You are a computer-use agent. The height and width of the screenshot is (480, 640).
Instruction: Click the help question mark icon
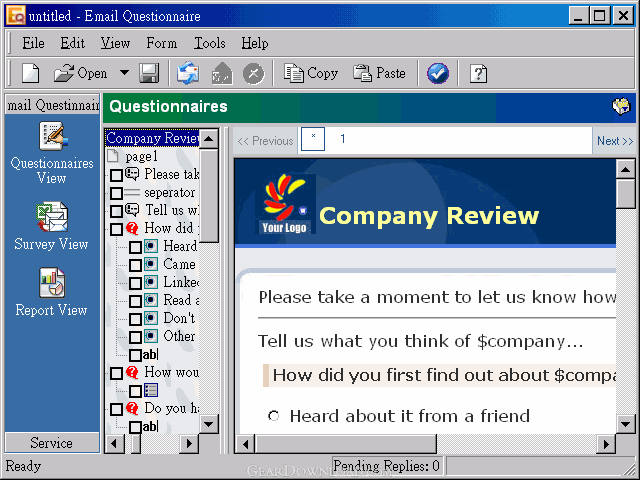coord(479,73)
